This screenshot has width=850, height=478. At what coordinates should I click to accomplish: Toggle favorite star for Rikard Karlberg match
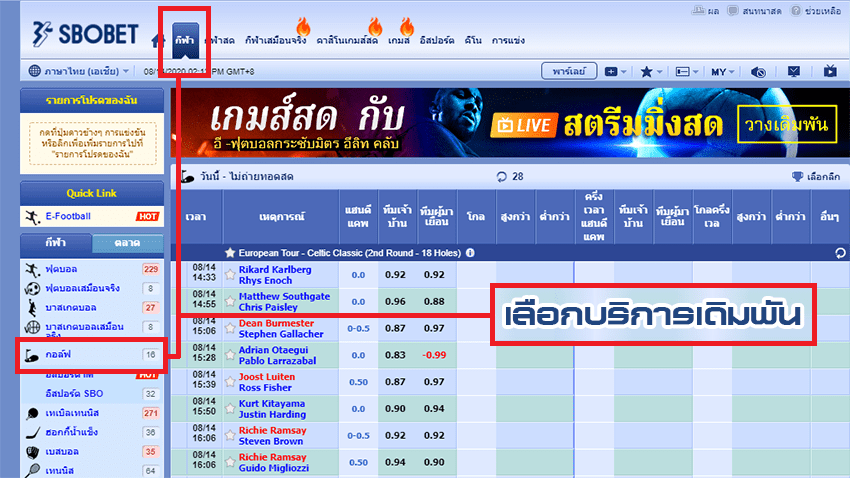[230, 275]
